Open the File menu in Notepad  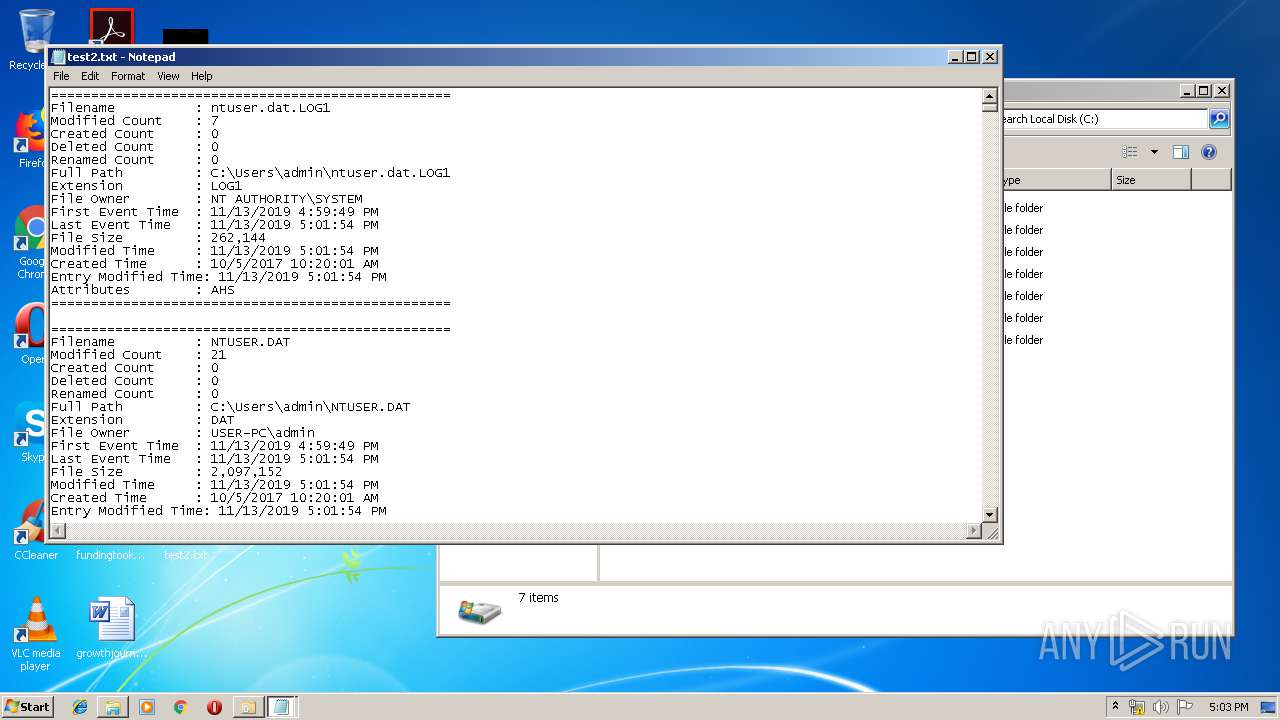point(61,76)
